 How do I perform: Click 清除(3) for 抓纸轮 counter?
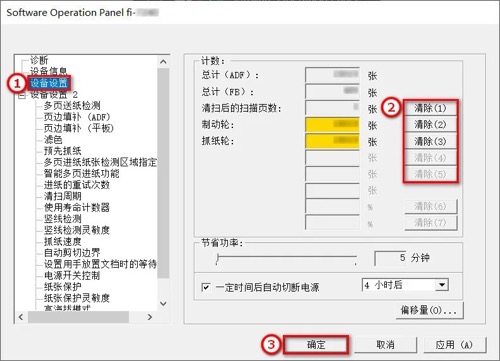[x=430, y=141]
